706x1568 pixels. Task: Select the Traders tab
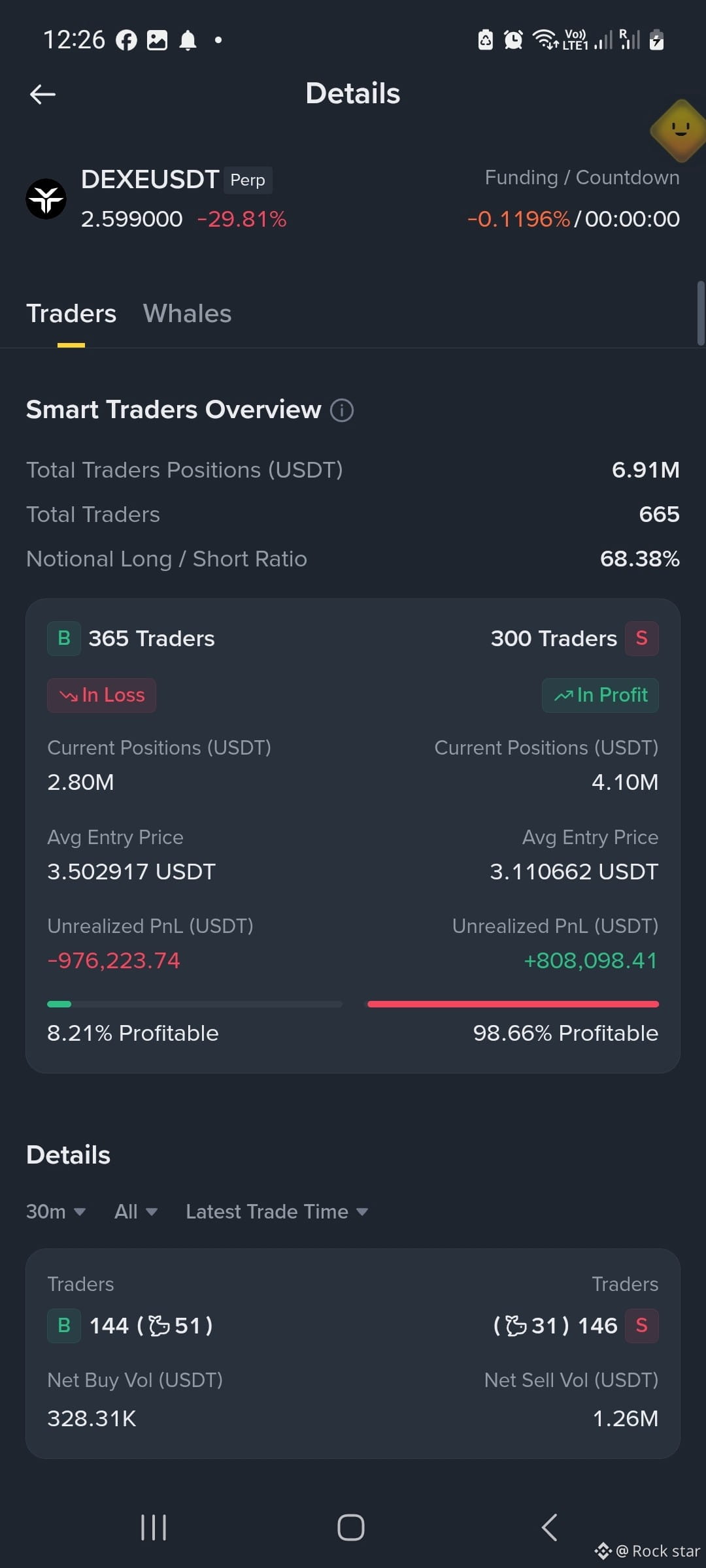point(71,314)
